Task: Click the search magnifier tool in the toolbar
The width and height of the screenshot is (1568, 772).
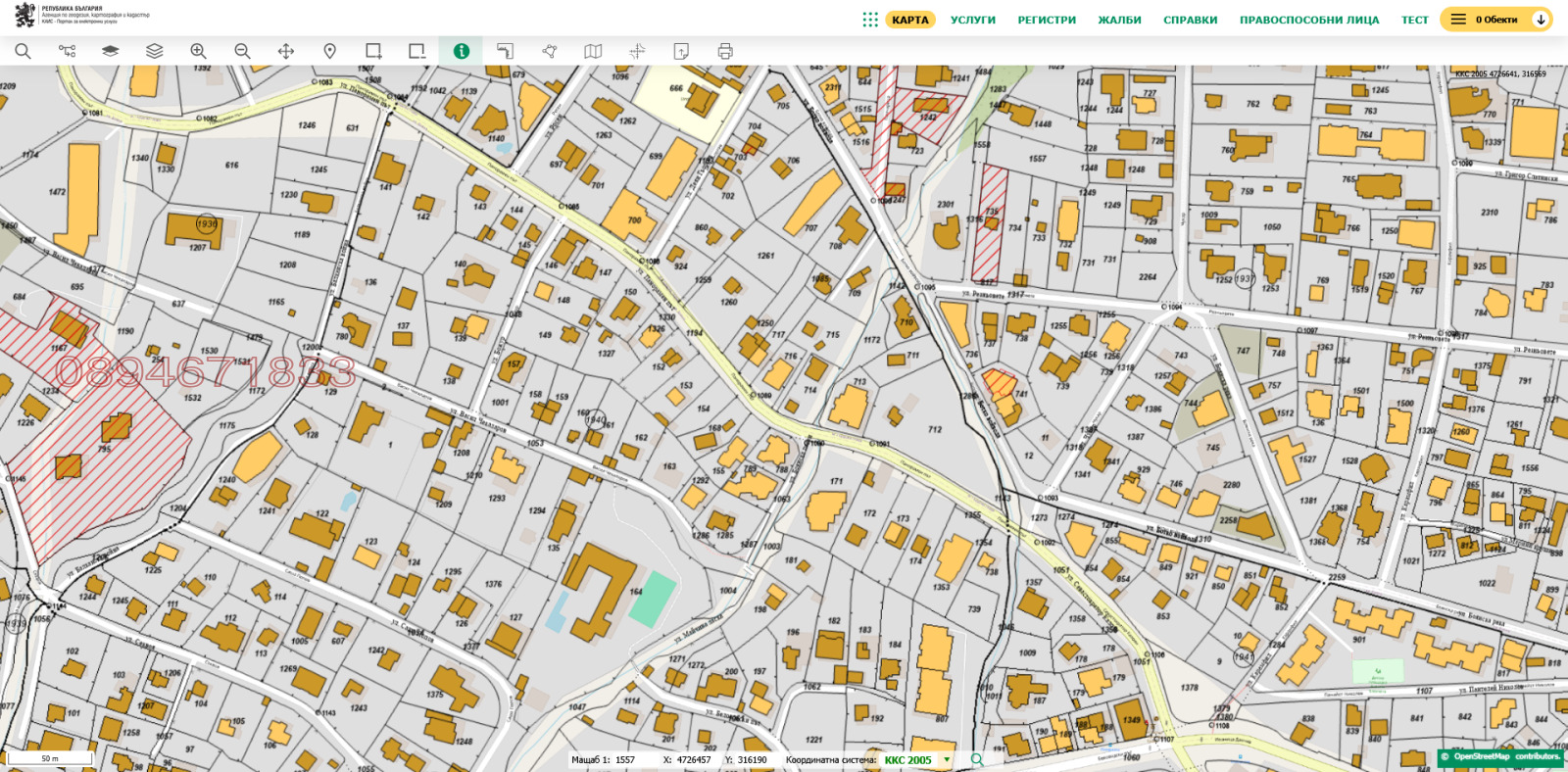Action: [23, 51]
